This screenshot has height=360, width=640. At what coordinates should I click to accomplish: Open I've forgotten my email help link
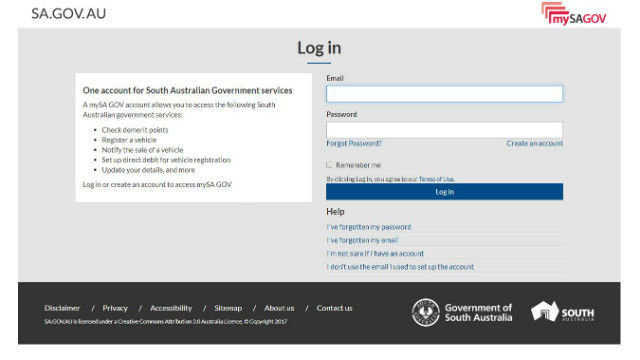[x=362, y=240]
